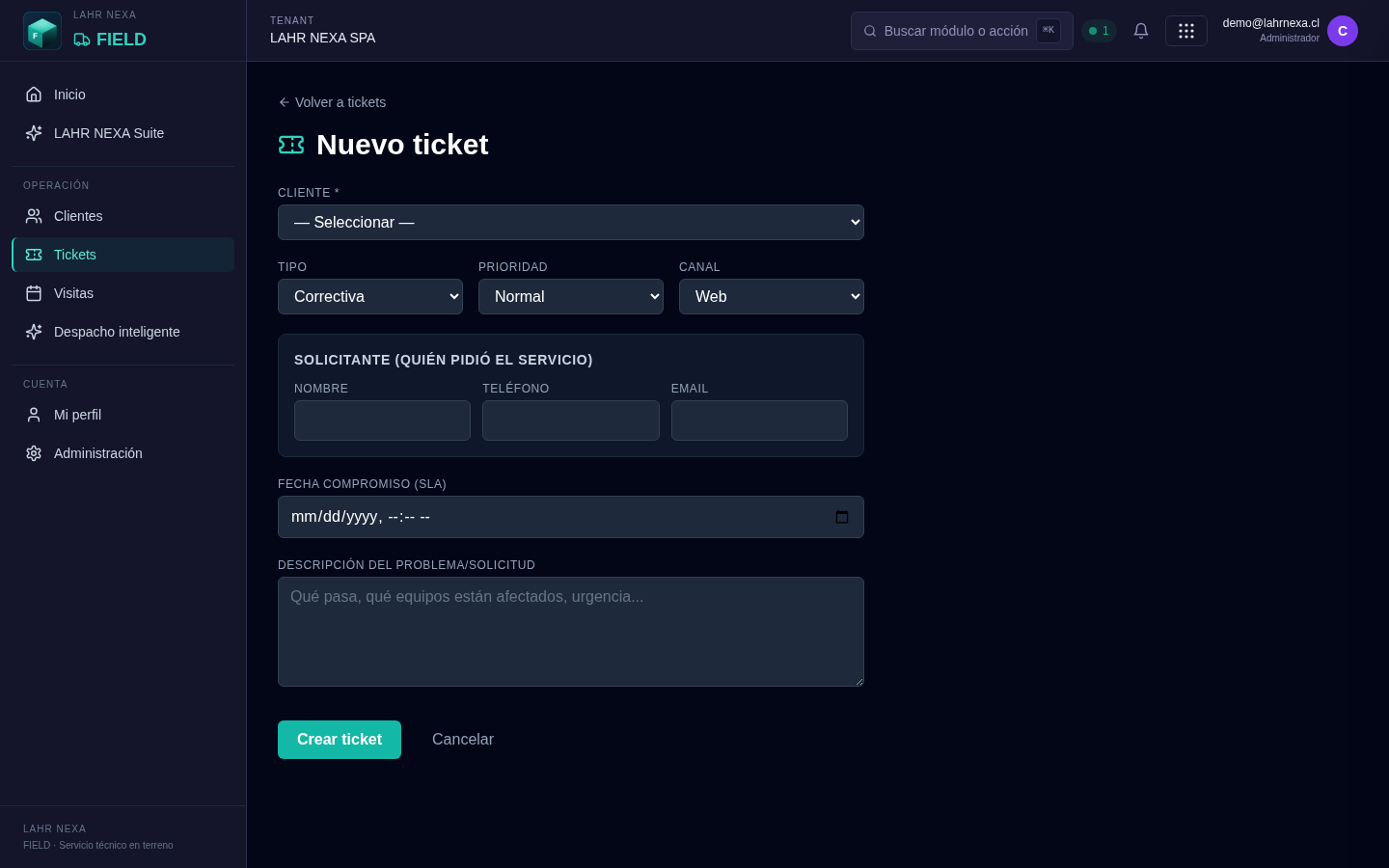Click the Email input field

[x=759, y=420]
